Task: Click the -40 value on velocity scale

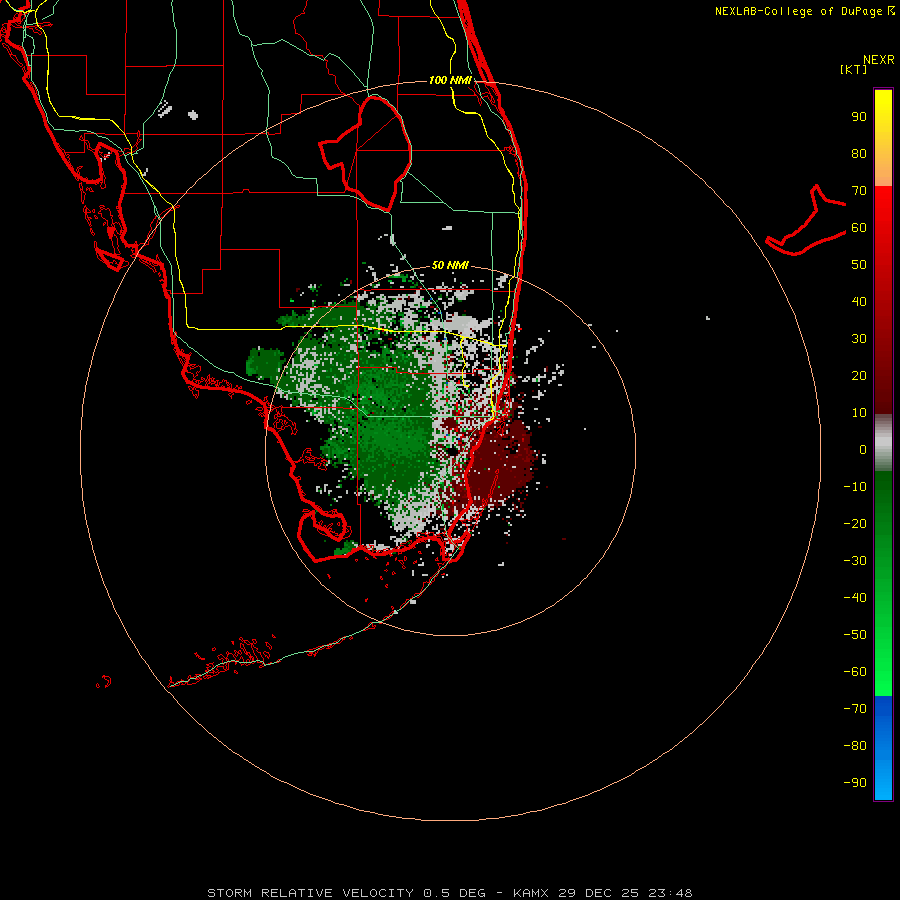Action: [855, 598]
